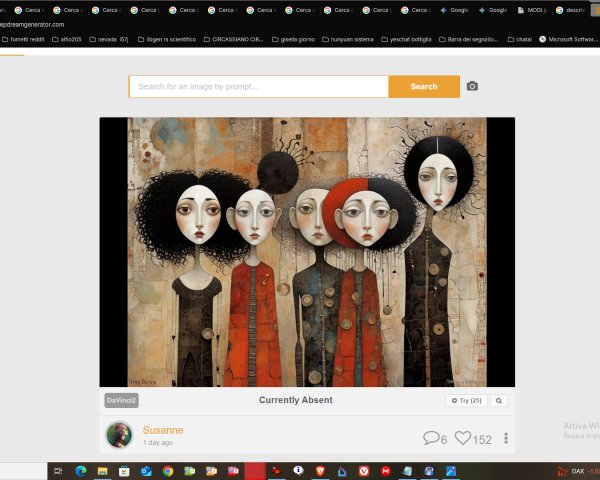Open Brave browser from the taskbar
This screenshot has width=600, height=480.
point(320,471)
